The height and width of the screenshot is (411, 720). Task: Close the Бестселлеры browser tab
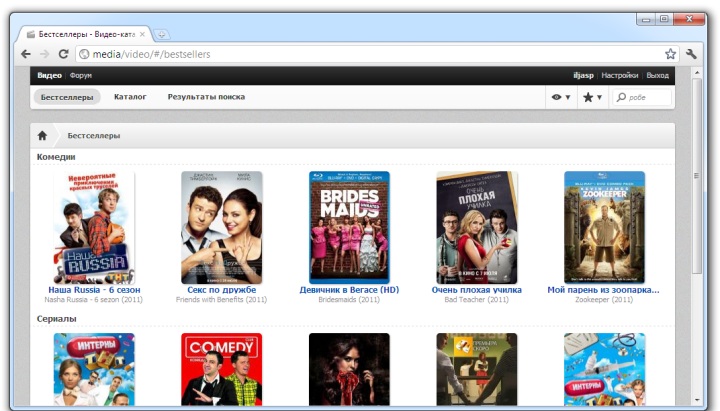click(142, 34)
